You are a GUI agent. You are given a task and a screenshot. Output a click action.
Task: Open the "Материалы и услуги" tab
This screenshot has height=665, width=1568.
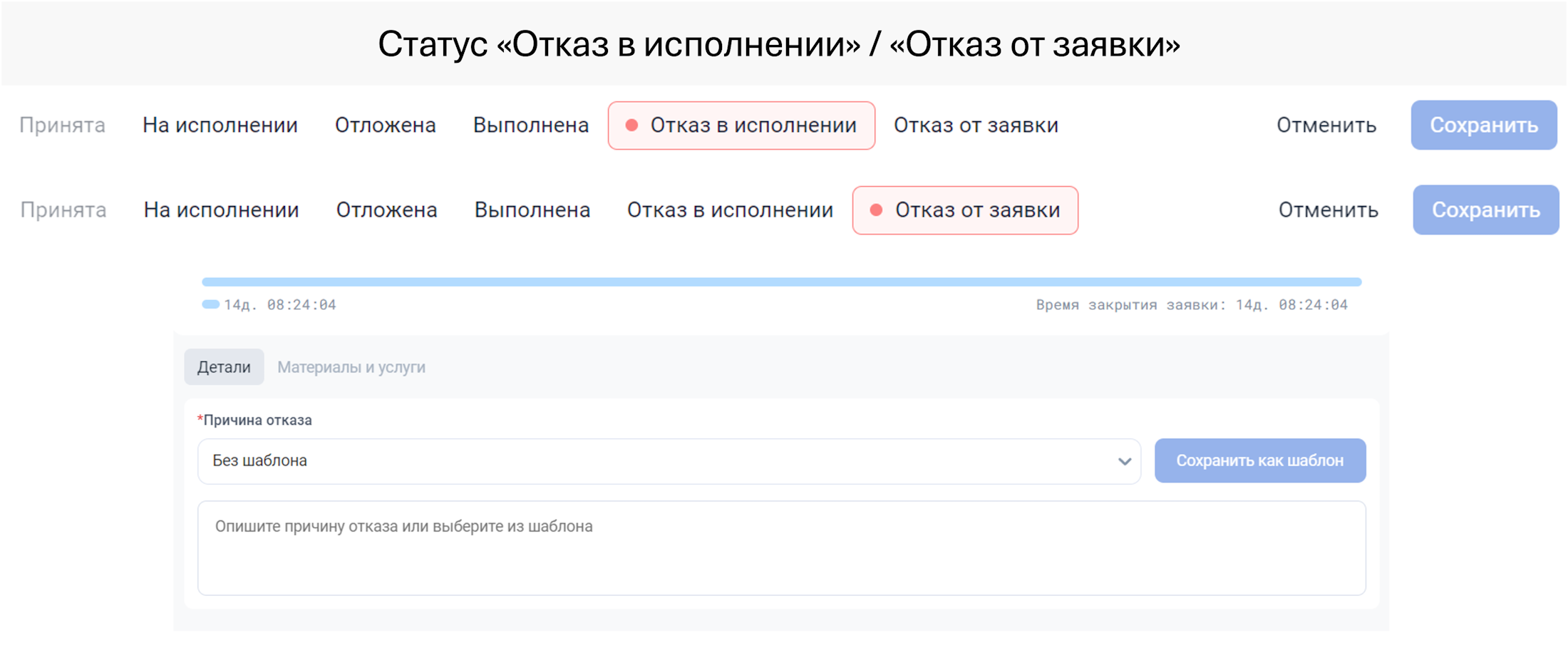[x=351, y=367]
